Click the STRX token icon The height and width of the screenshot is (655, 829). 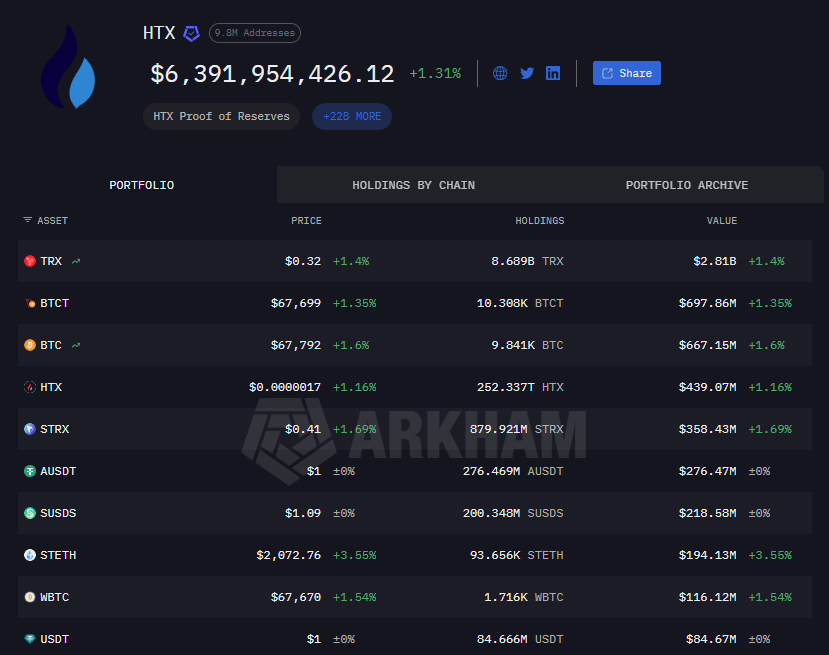click(x=30, y=429)
